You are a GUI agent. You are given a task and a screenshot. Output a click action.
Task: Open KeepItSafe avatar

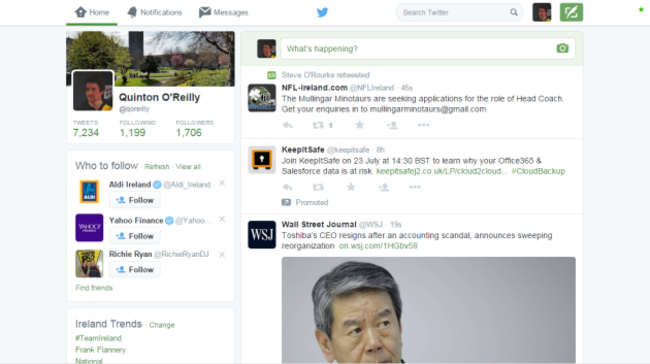point(262,159)
